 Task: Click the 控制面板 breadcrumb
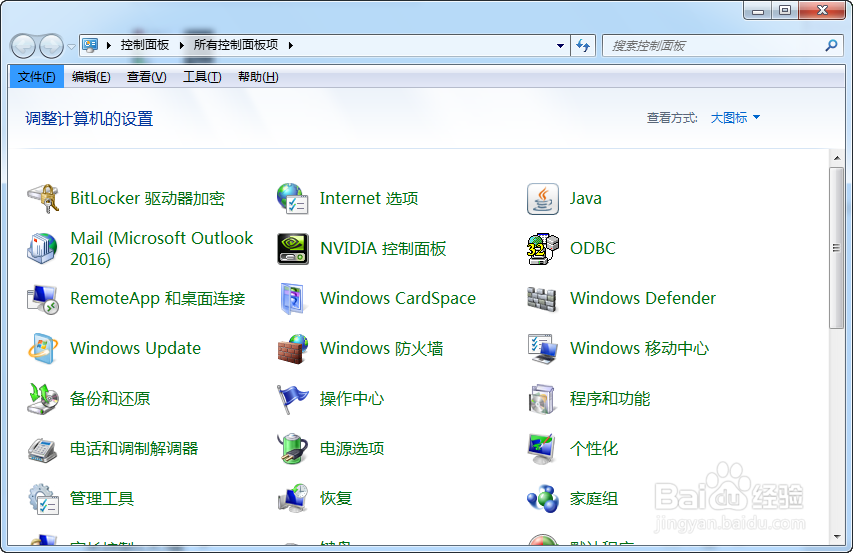tap(145, 45)
